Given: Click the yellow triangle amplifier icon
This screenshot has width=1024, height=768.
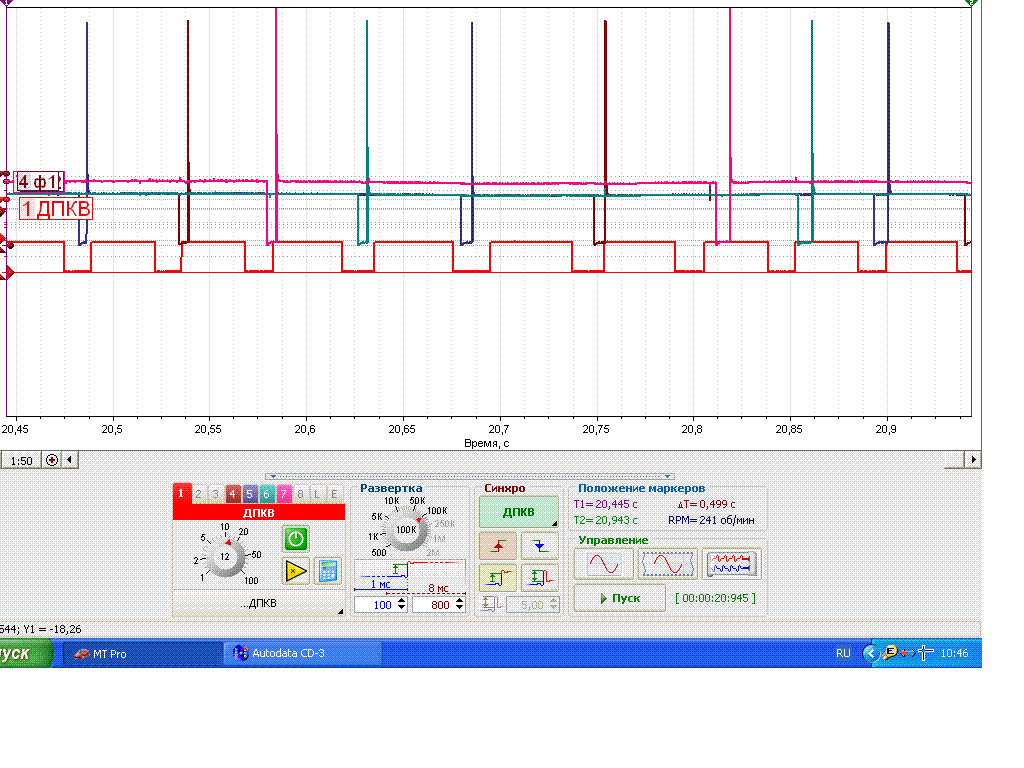Looking at the screenshot, I should (x=296, y=571).
